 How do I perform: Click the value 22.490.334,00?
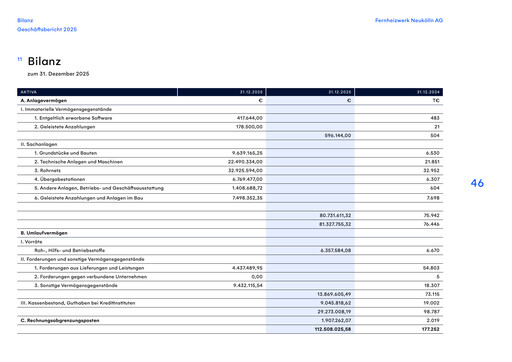(245, 162)
